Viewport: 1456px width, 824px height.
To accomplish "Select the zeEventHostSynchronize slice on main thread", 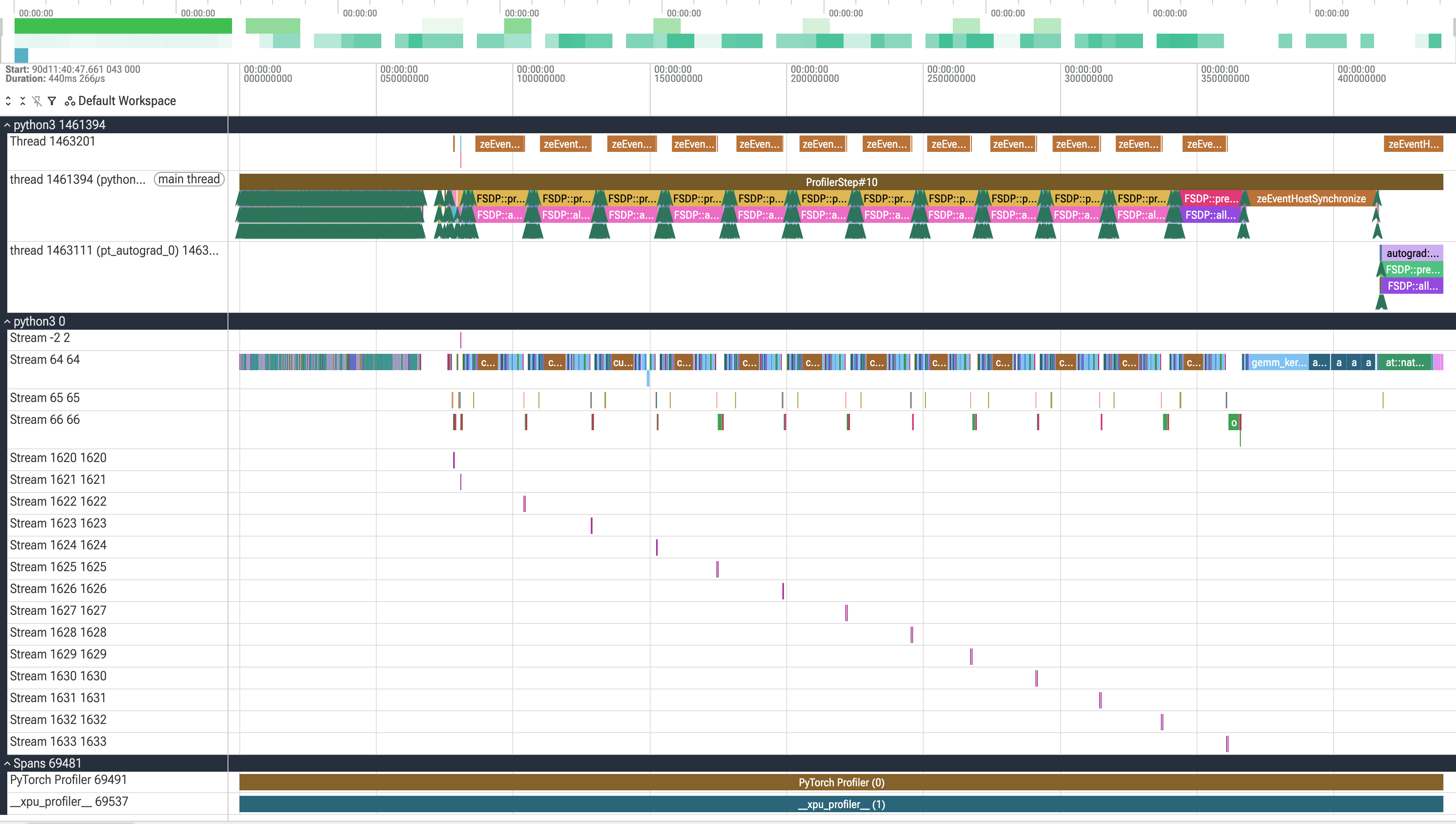I will tap(1311, 199).
